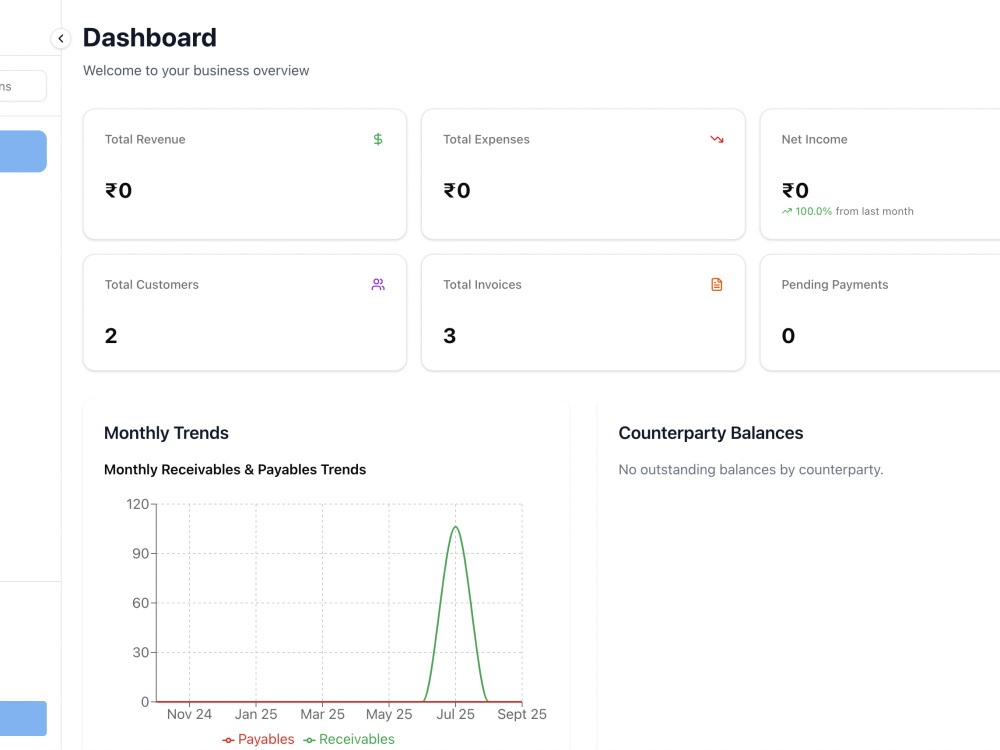1000x750 pixels.
Task: Click the partially visible sidebar input box
Action: pos(23,86)
